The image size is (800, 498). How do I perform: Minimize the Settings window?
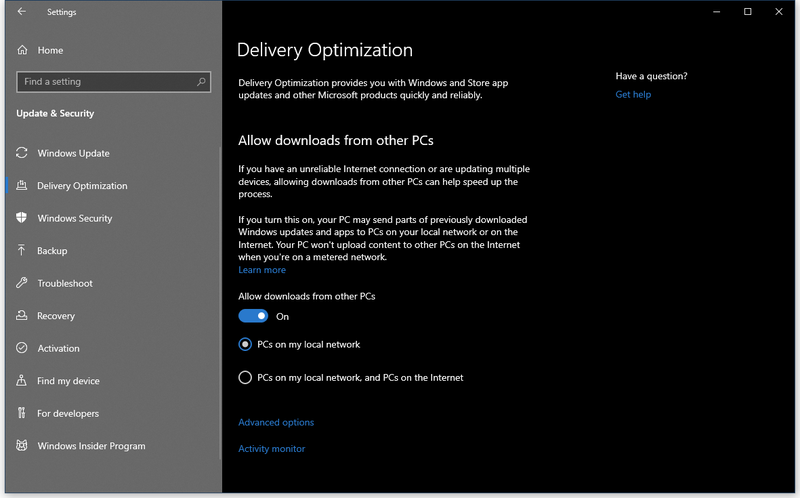pos(716,11)
